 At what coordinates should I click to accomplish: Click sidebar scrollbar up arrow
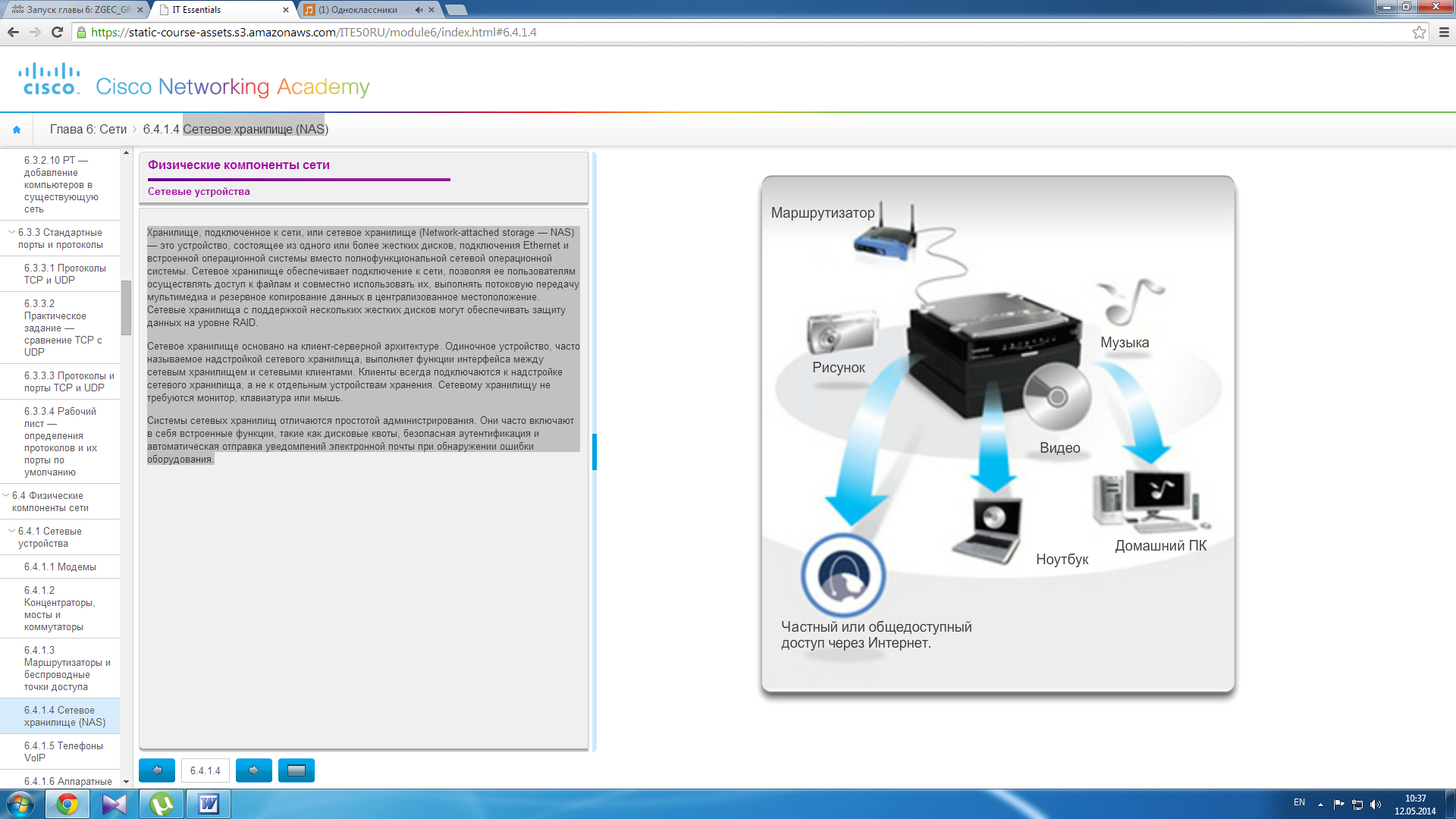(x=126, y=153)
